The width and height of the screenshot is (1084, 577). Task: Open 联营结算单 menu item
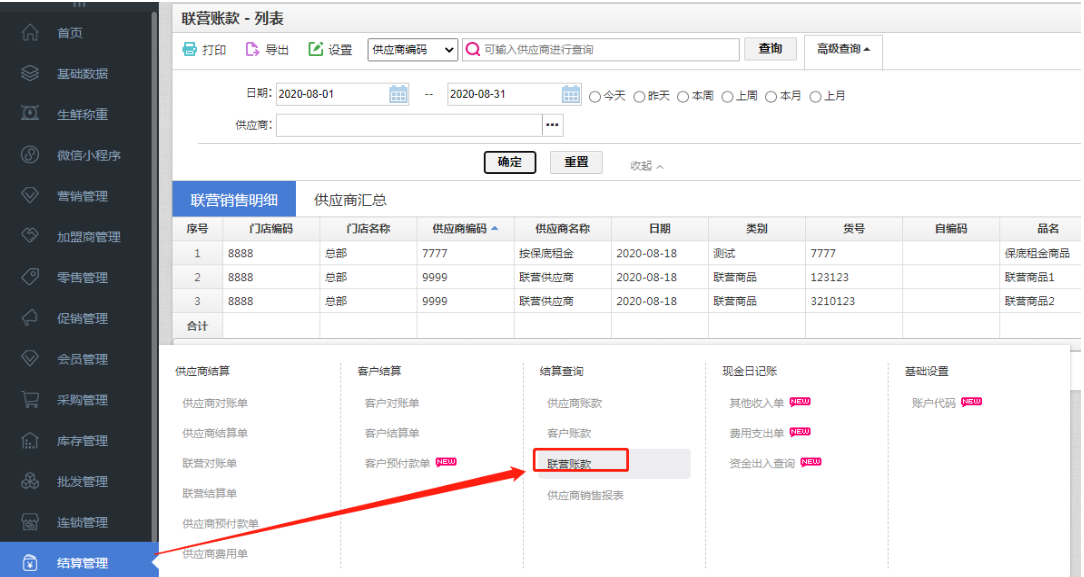(x=209, y=493)
